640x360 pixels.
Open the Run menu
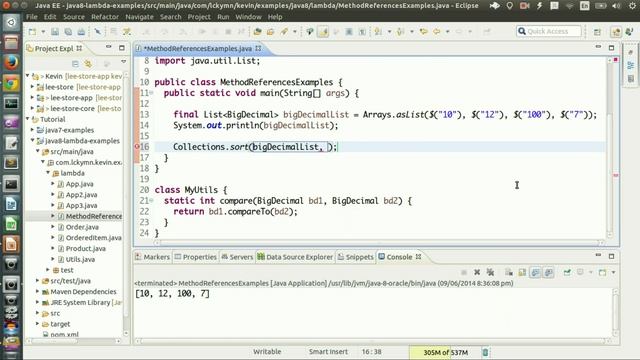[x=223, y=17]
